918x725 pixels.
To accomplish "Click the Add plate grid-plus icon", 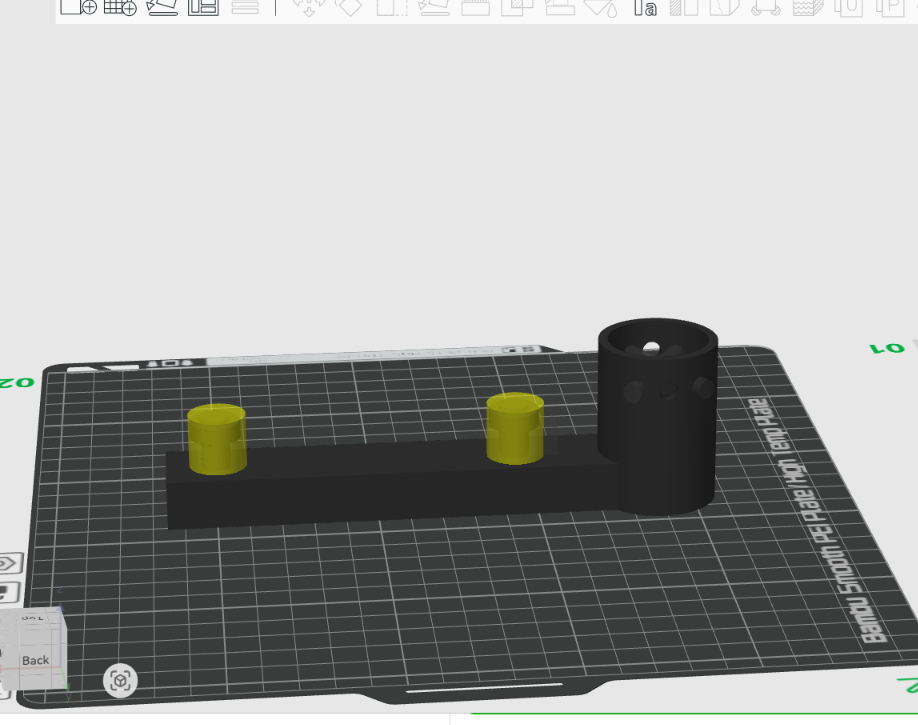I will coord(120,7).
